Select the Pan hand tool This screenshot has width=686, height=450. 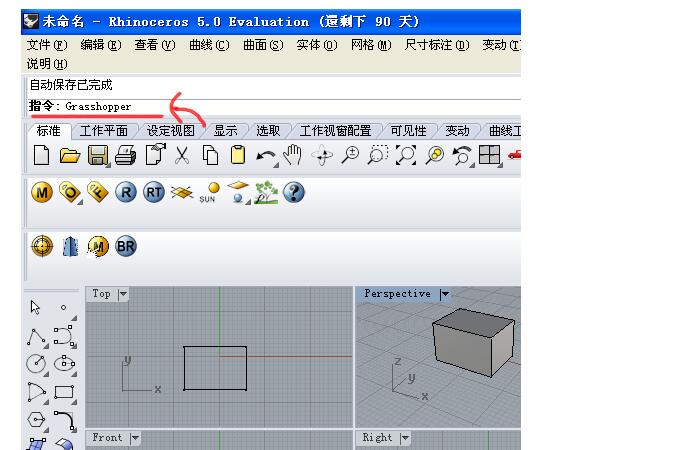pyautogui.click(x=293, y=155)
